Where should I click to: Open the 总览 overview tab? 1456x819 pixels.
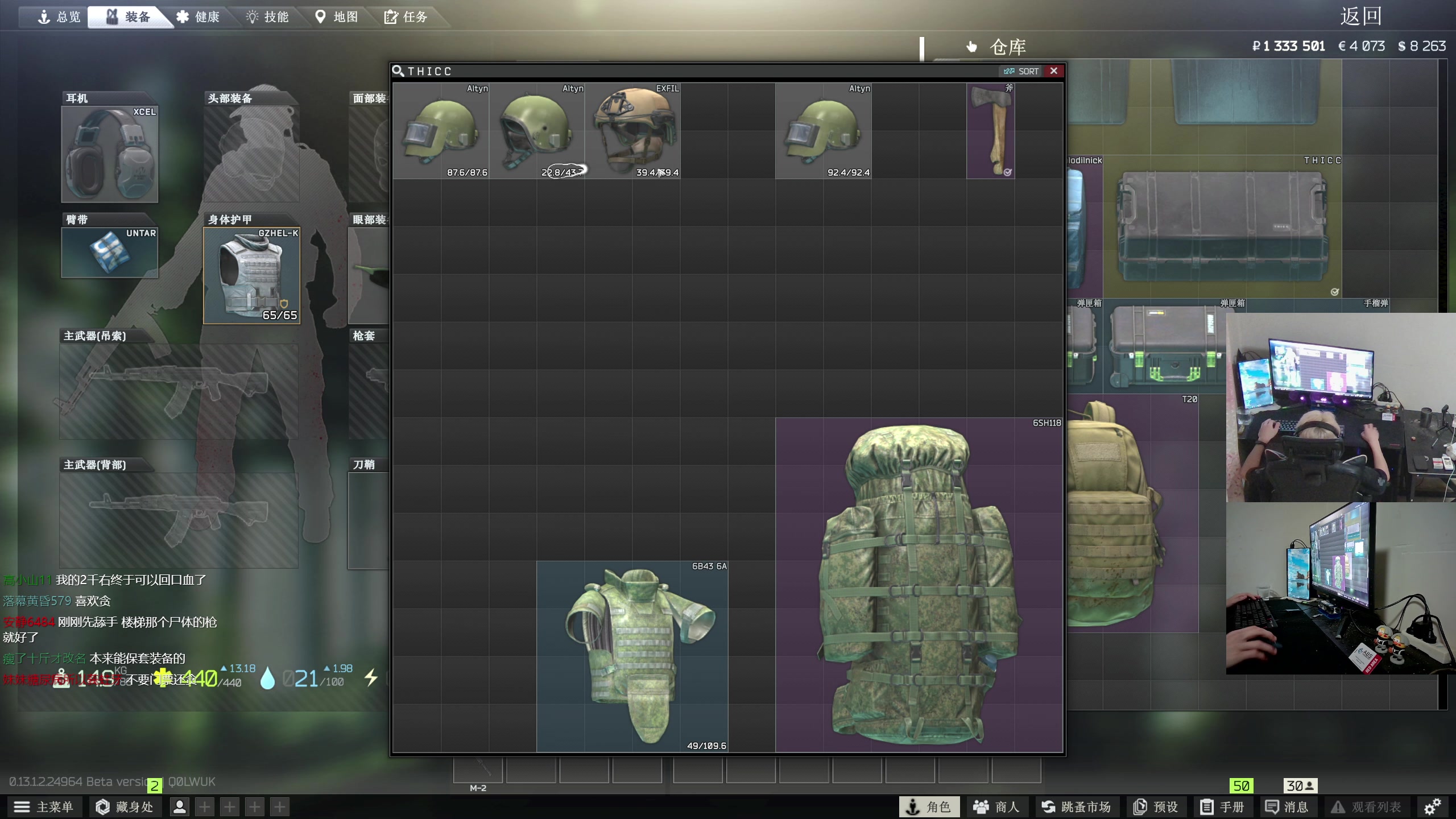[59, 17]
